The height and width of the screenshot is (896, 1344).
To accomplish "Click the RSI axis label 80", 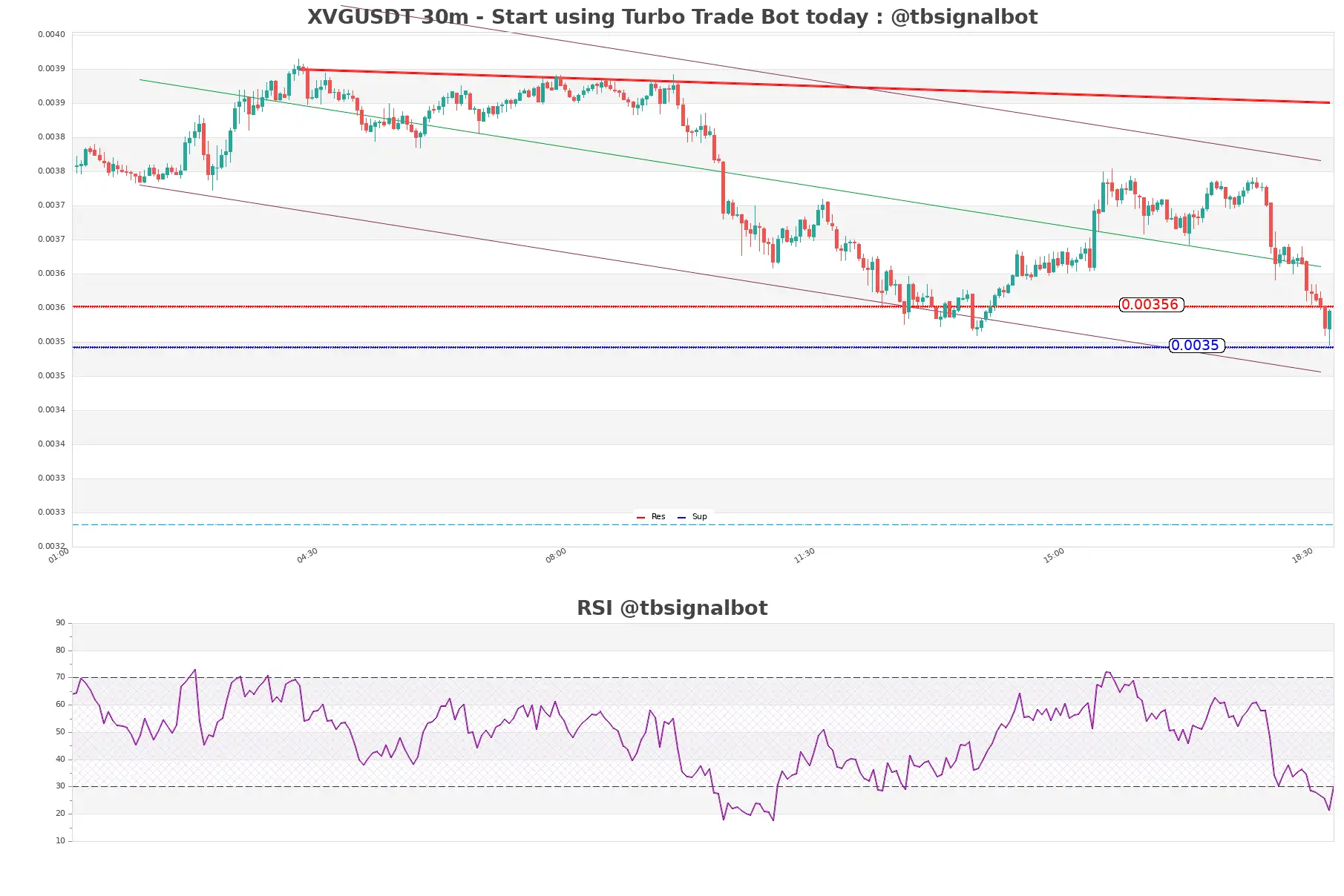I will pyautogui.click(x=60, y=650).
